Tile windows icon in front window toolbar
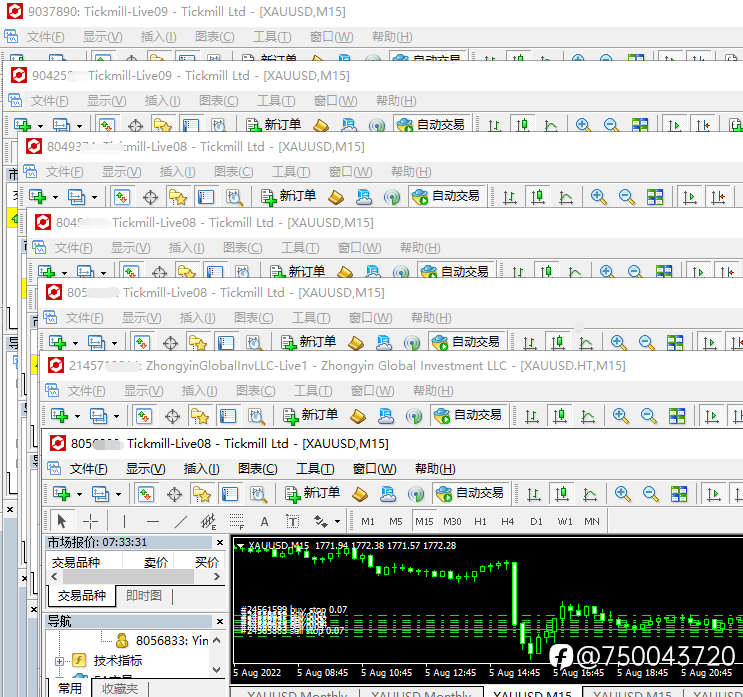 pyautogui.click(x=679, y=494)
